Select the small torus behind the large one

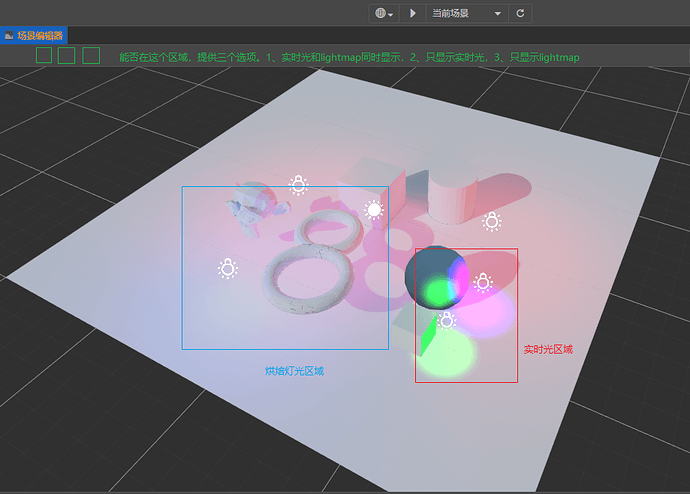pos(329,230)
